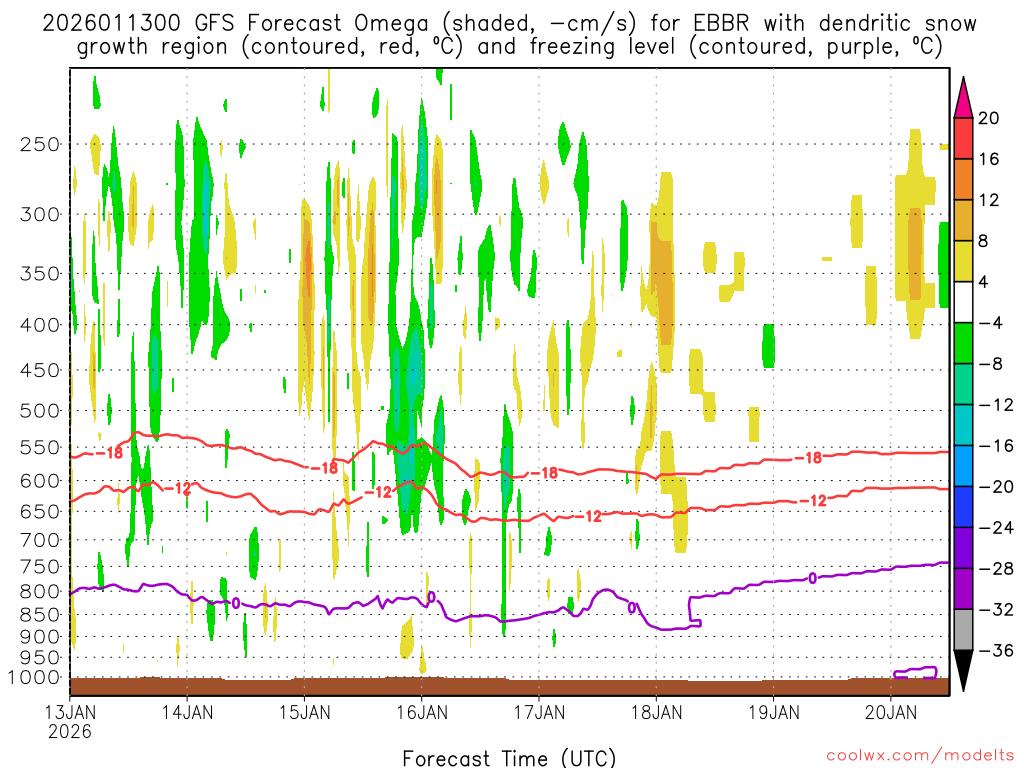The height and width of the screenshot is (768, 1024).
Task: Click the title line starting growth region
Action: click(x=509, y=47)
